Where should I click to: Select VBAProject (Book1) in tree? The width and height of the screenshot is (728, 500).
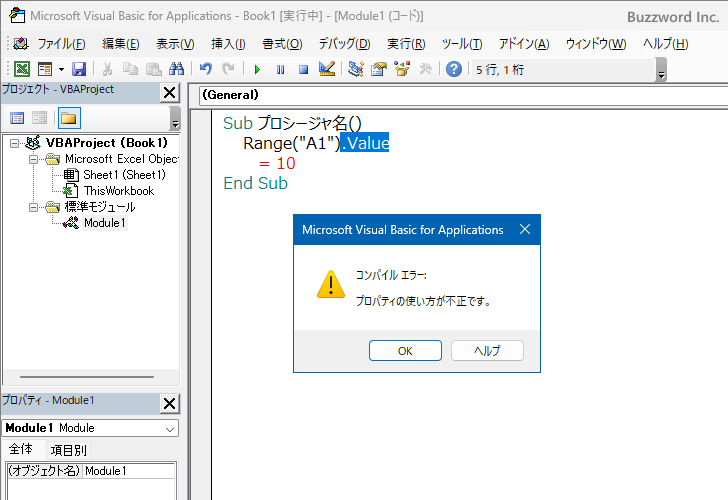[106, 143]
